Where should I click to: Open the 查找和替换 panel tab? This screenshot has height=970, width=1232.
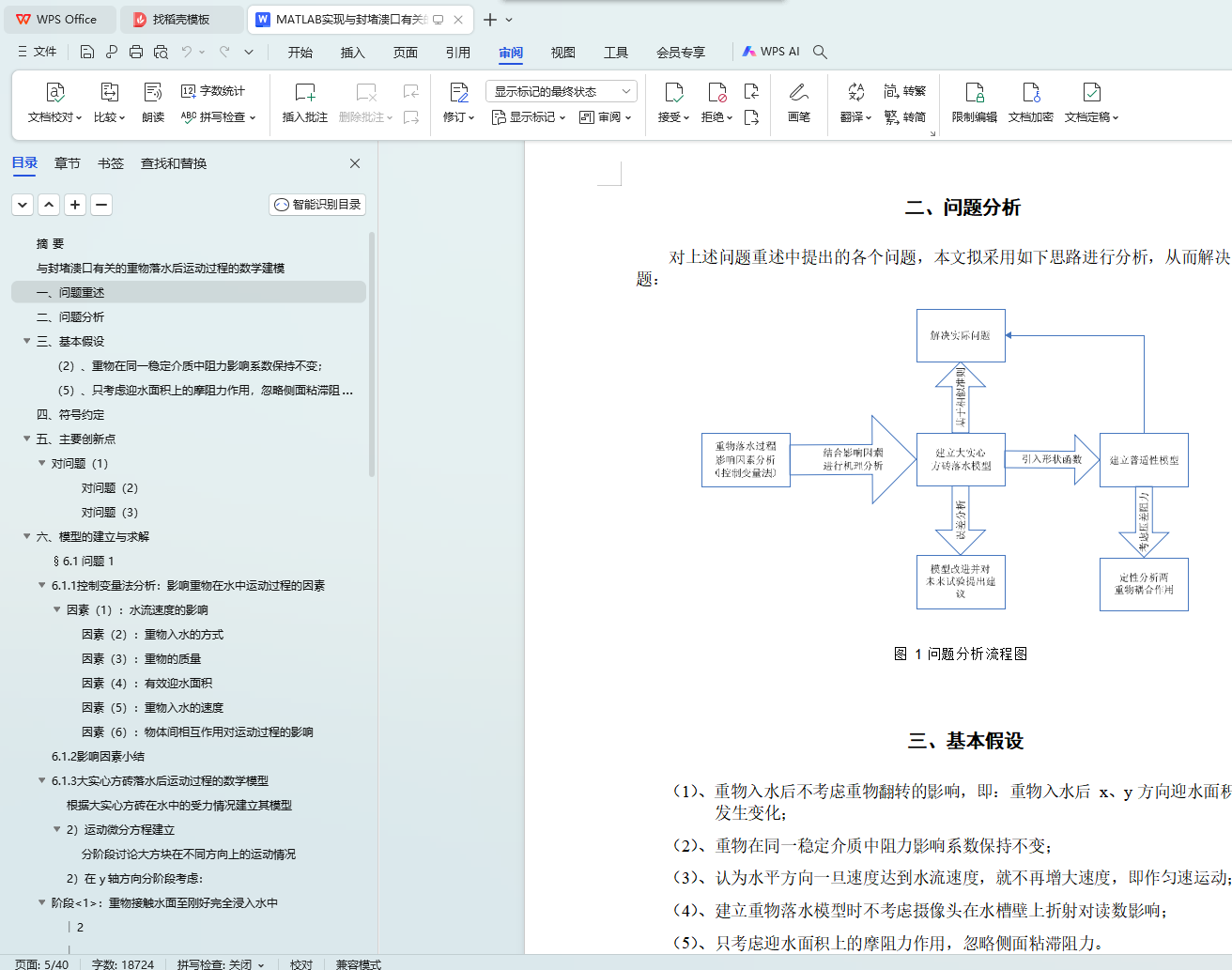click(174, 163)
